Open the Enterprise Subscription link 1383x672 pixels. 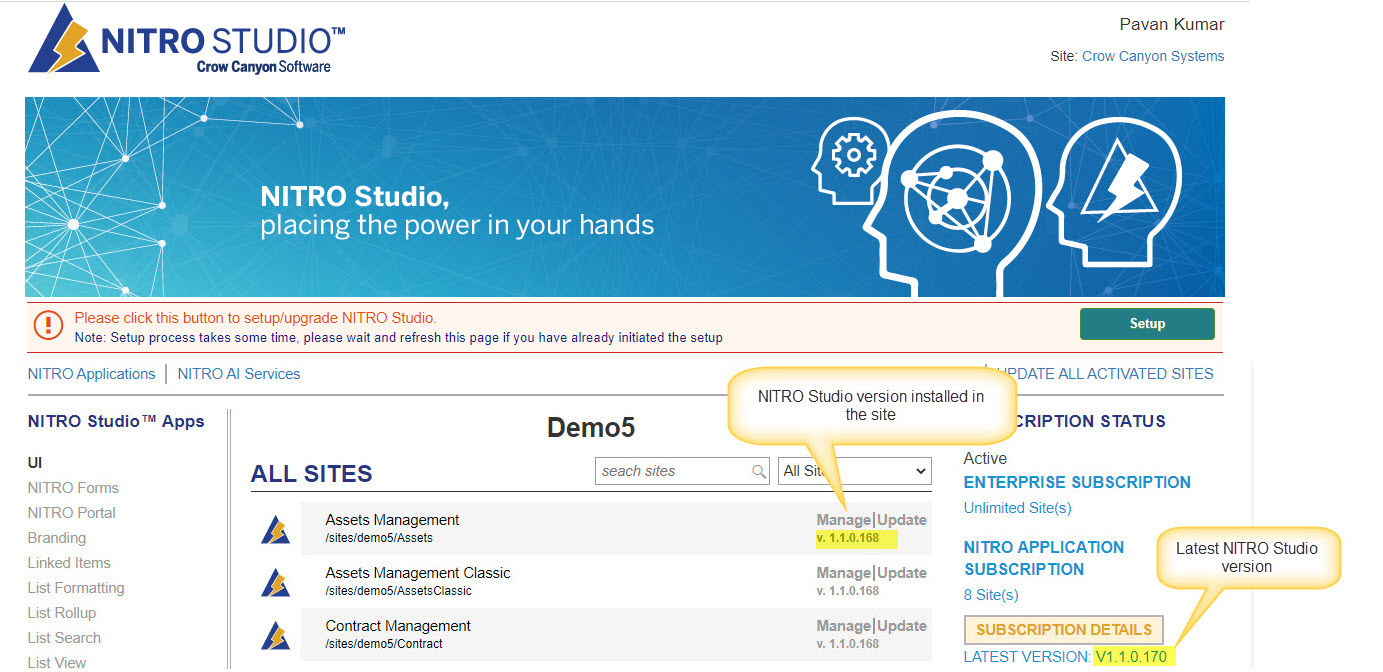click(1077, 482)
